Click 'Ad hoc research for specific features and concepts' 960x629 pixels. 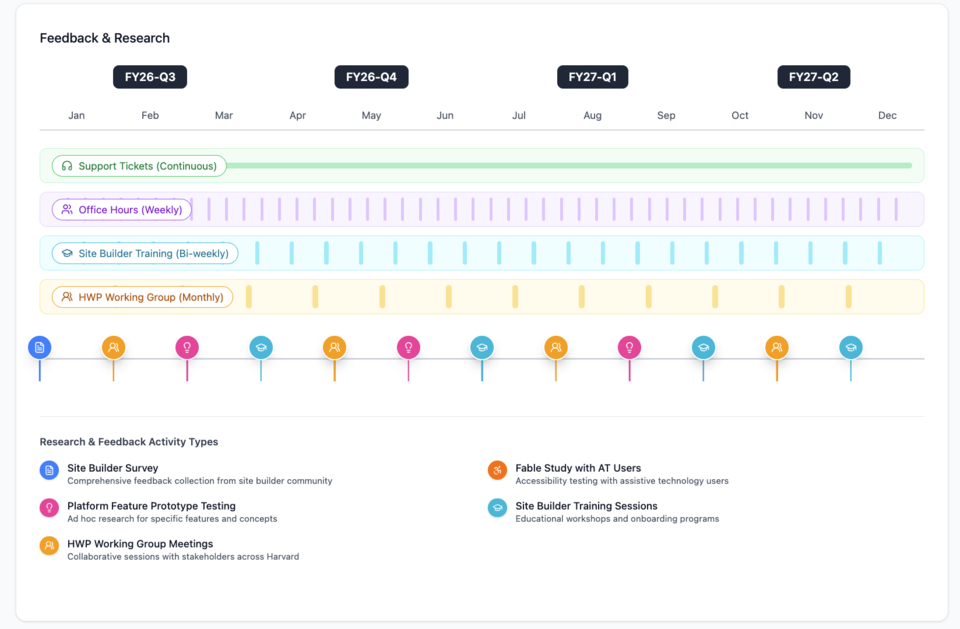pos(172,519)
